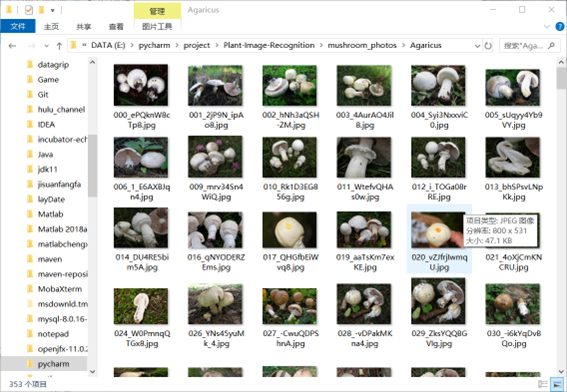This screenshot has width=567, height=392.
Task: Select the Java folder in sidebar
Action: tap(45, 154)
